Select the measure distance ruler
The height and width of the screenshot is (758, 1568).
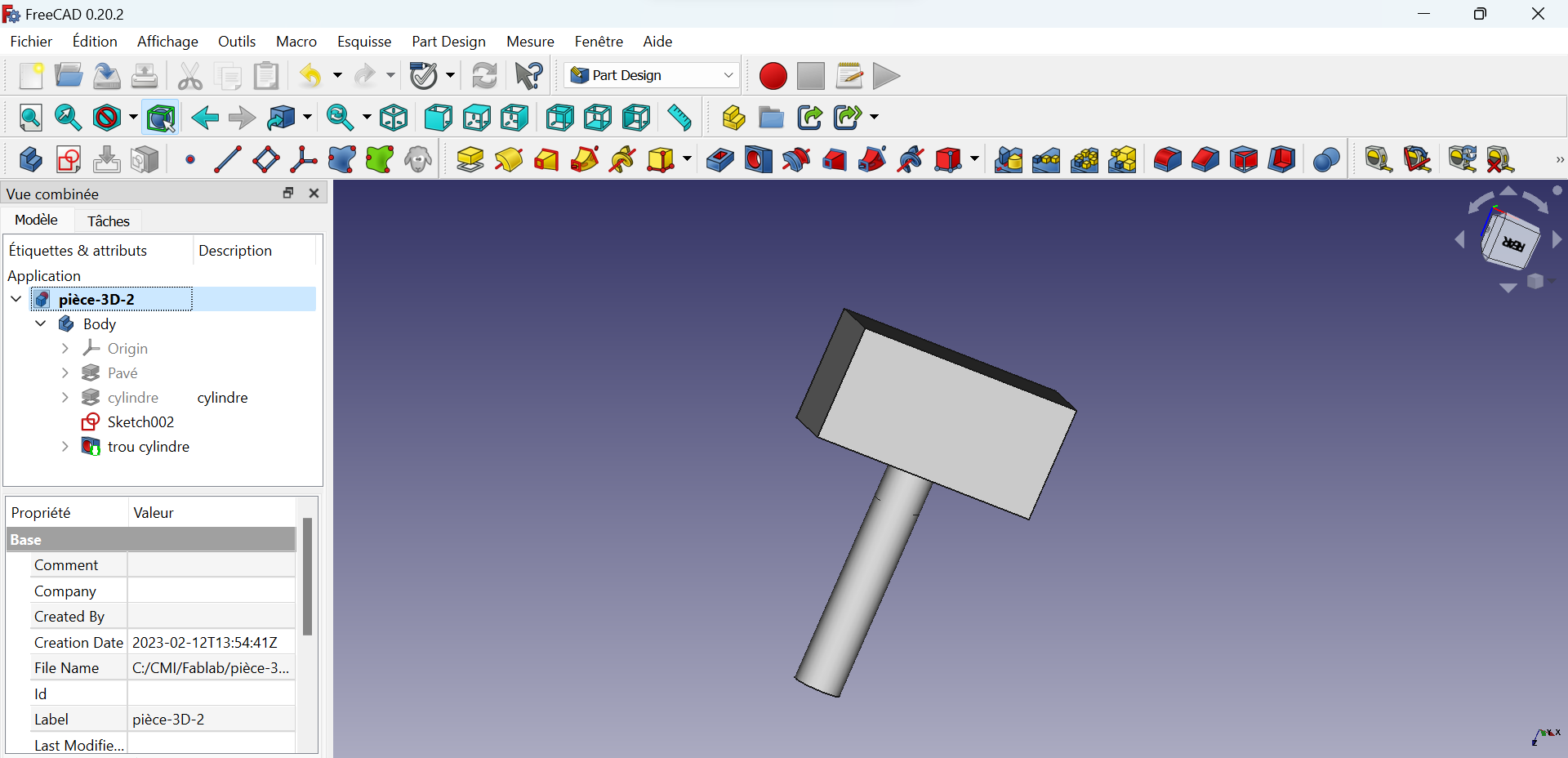click(679, 118)
